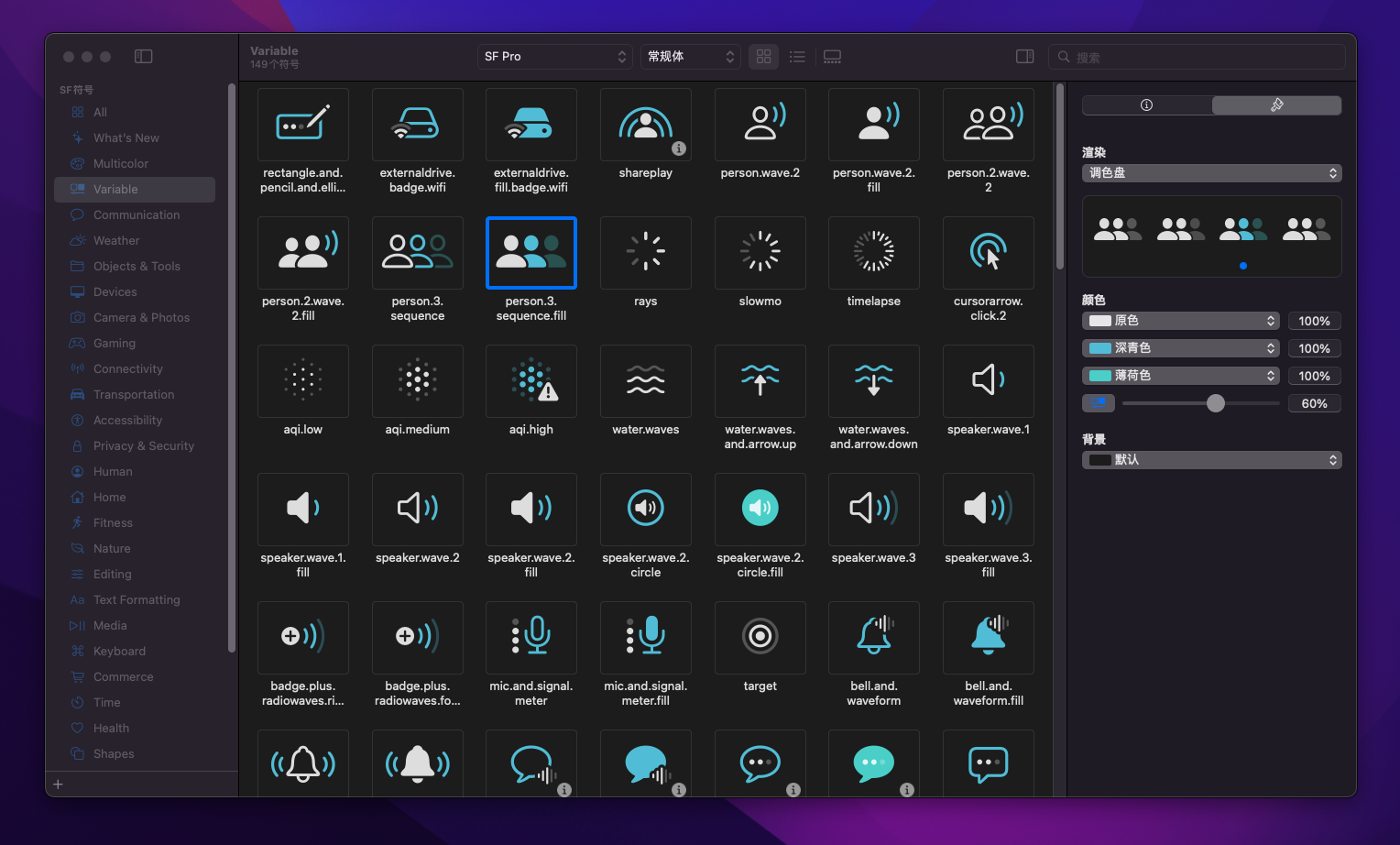Open the 原色 color dropdown
This screenshot has height=845, width=1400.
pos(1181,321)
